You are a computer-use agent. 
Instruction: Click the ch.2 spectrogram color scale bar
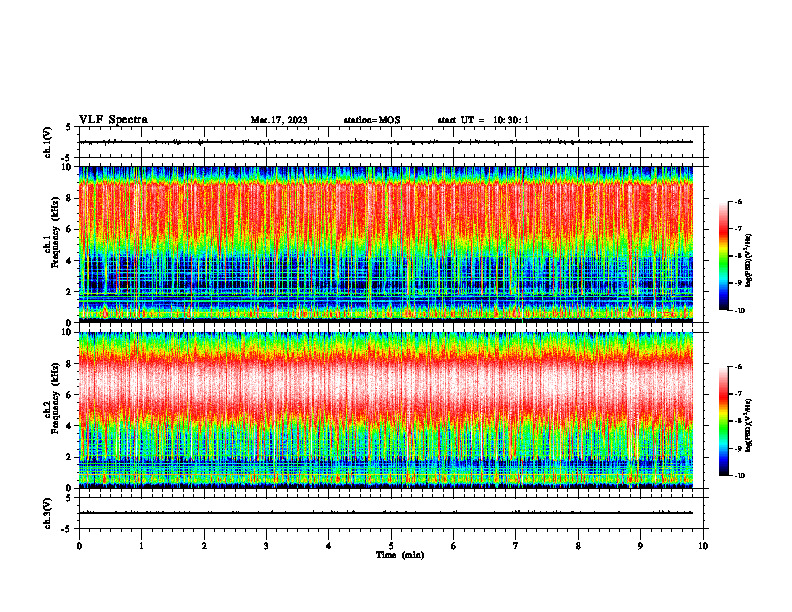724,421
